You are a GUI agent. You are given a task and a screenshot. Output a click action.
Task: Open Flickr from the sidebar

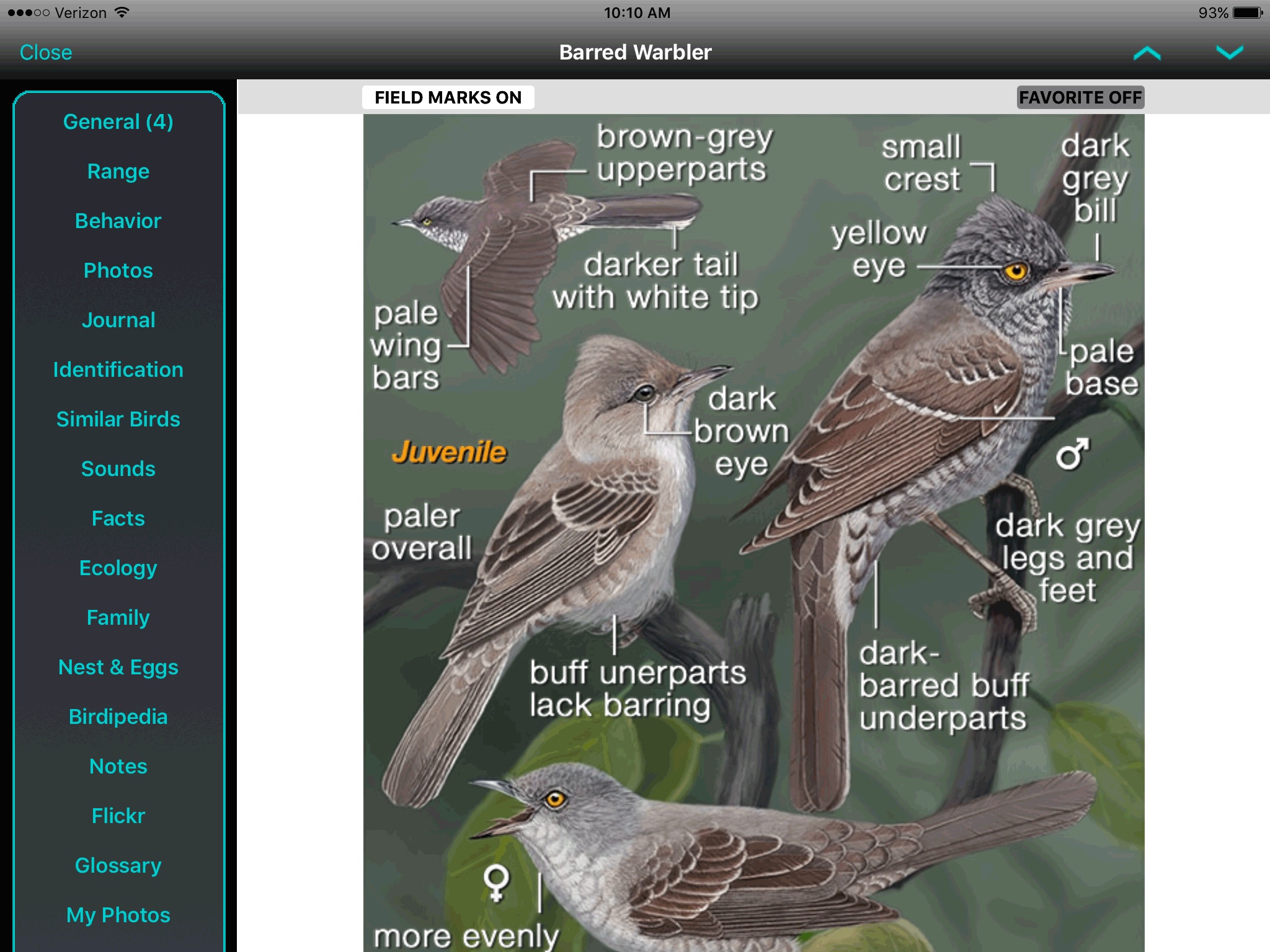point(118,816)
